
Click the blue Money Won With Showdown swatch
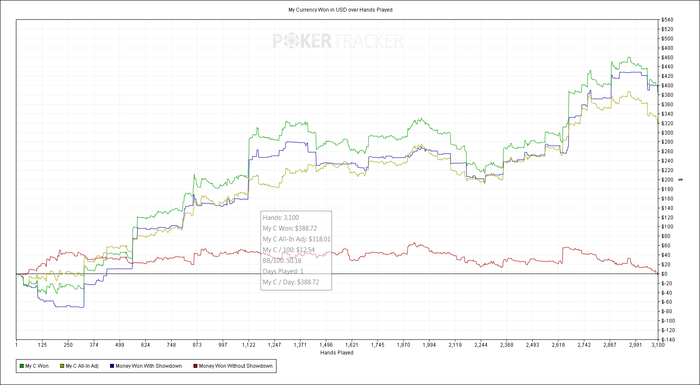pyautogui.click(x=111, y=366)
